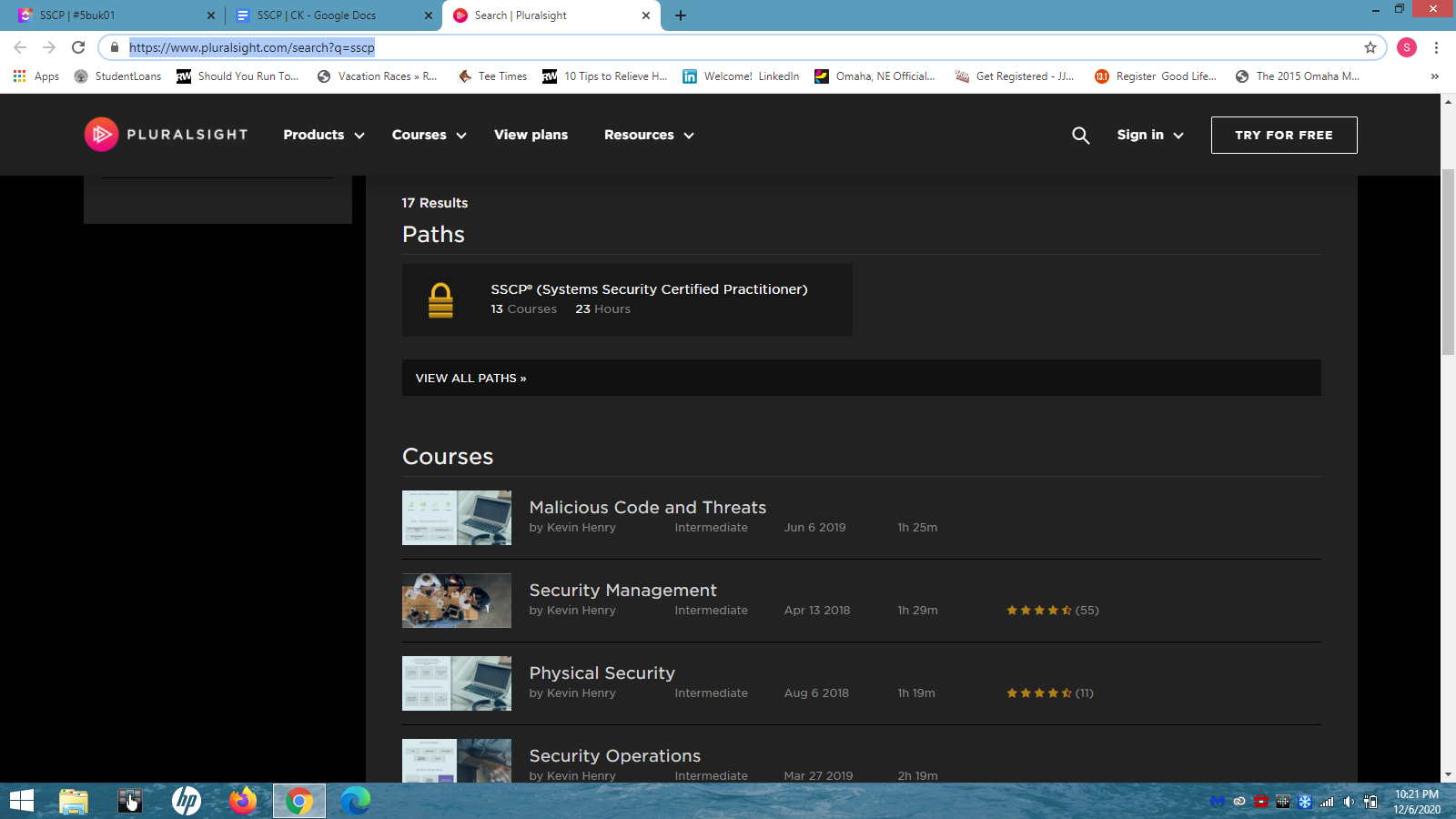This screenshot has width=1456, height=819.
Task: Open the StudentLoans bookmark
Action: coord(117,76)
